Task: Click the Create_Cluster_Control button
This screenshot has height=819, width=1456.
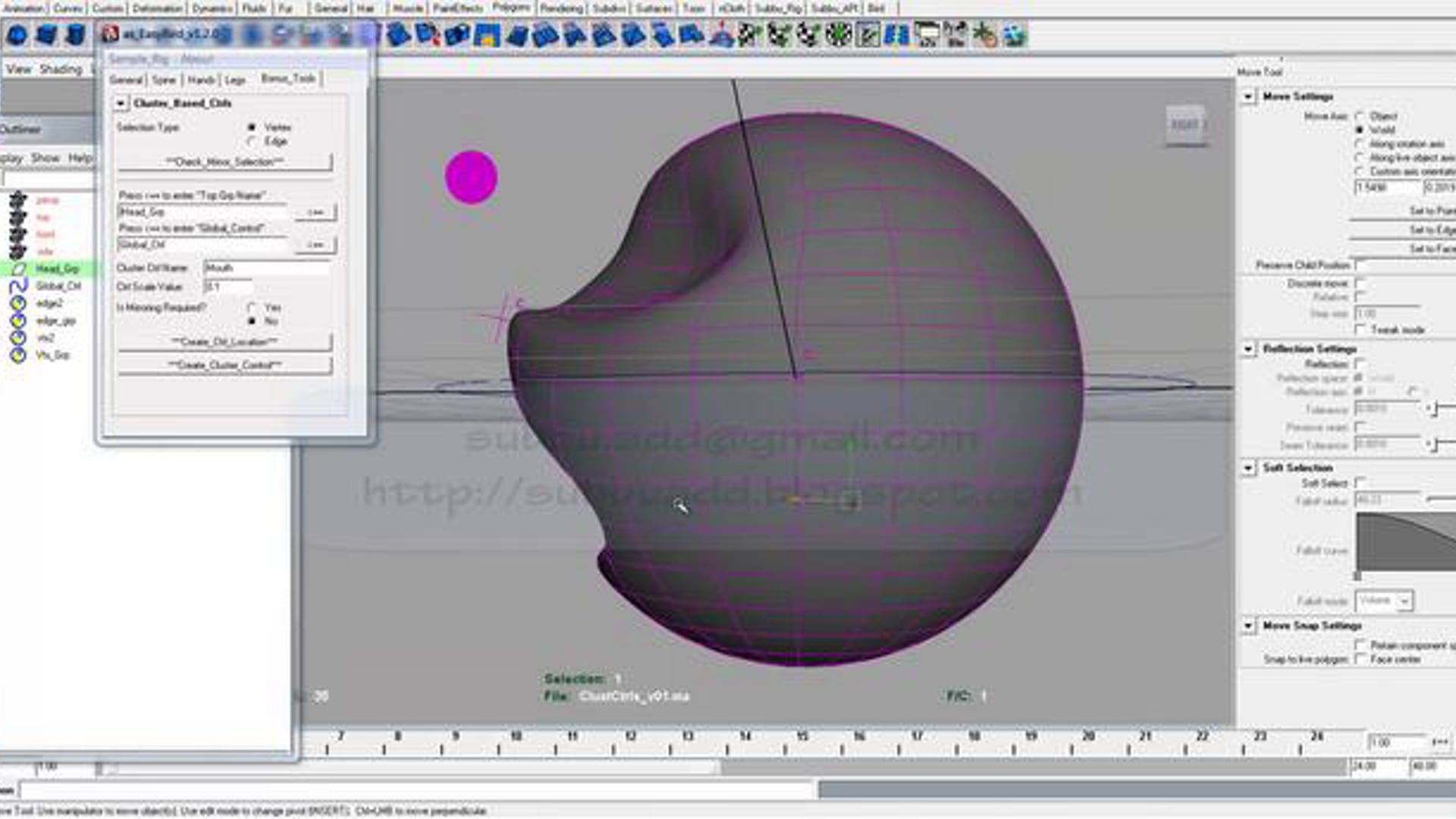Action: point(224,366)
